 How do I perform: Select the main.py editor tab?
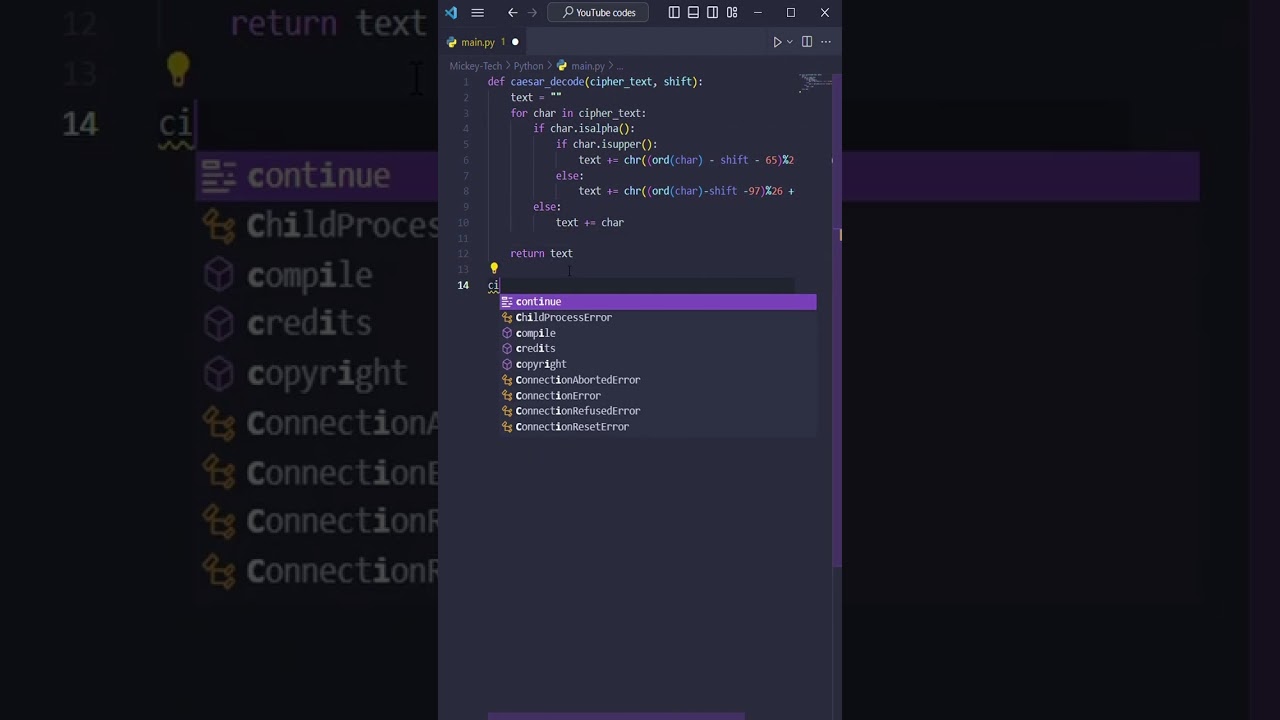(x=477, y=42)
